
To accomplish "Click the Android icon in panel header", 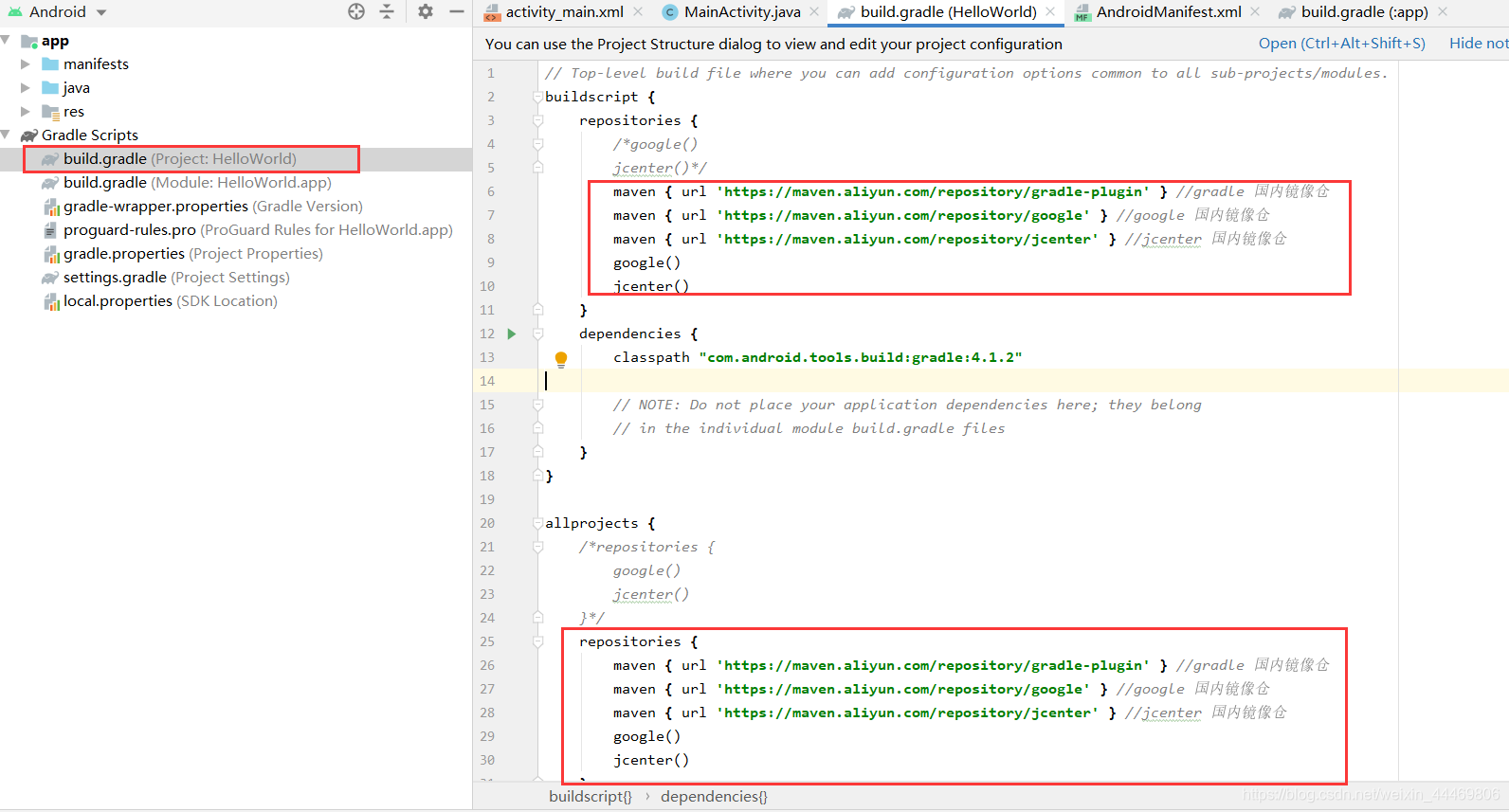I will [x=15, y=12].
